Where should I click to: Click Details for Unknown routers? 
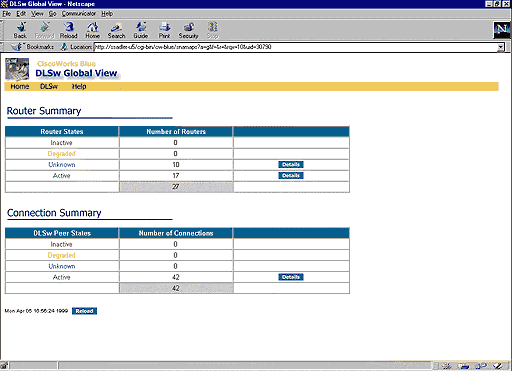[291, 164]
